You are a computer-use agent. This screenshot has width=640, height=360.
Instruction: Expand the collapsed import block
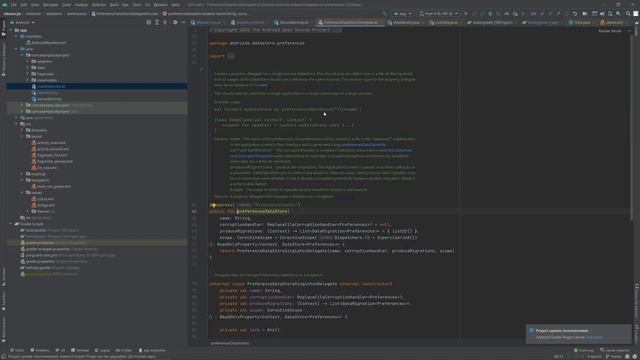pos(231,56)
